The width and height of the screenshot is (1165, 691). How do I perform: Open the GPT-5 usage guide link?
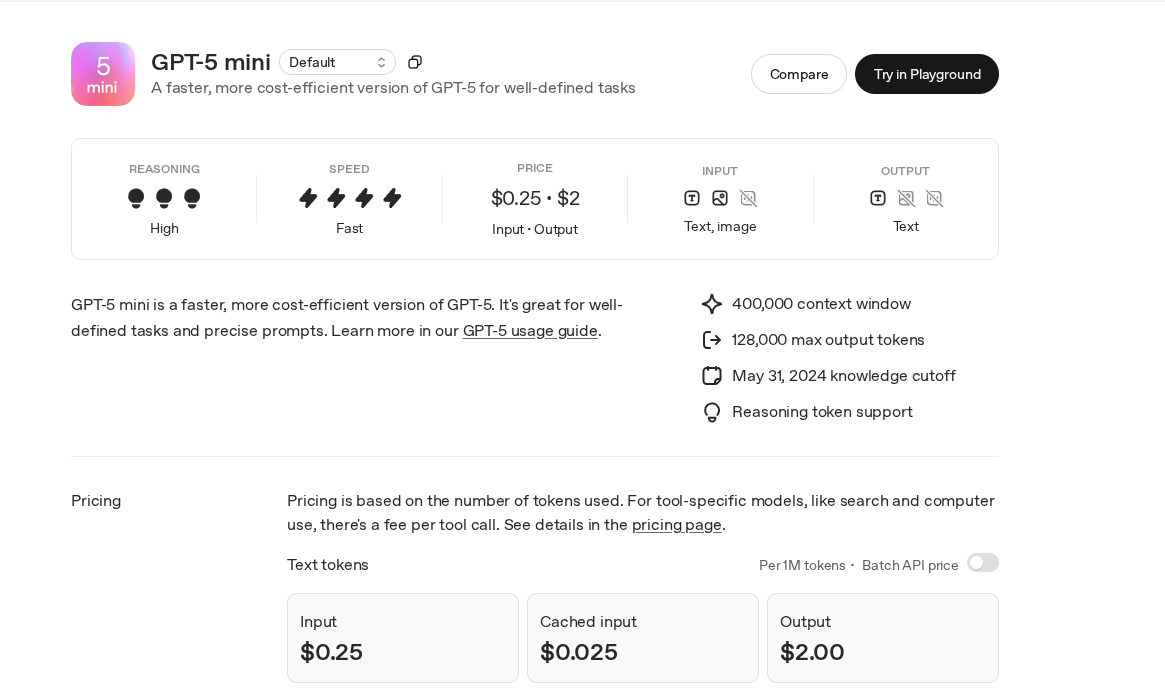click(x=530, y=331)
